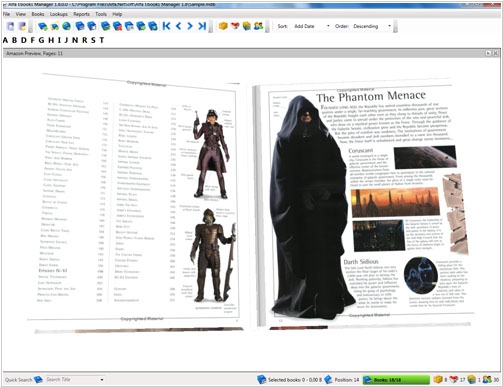Go to the next book record

pyautogui.click(x=190, y=26)
